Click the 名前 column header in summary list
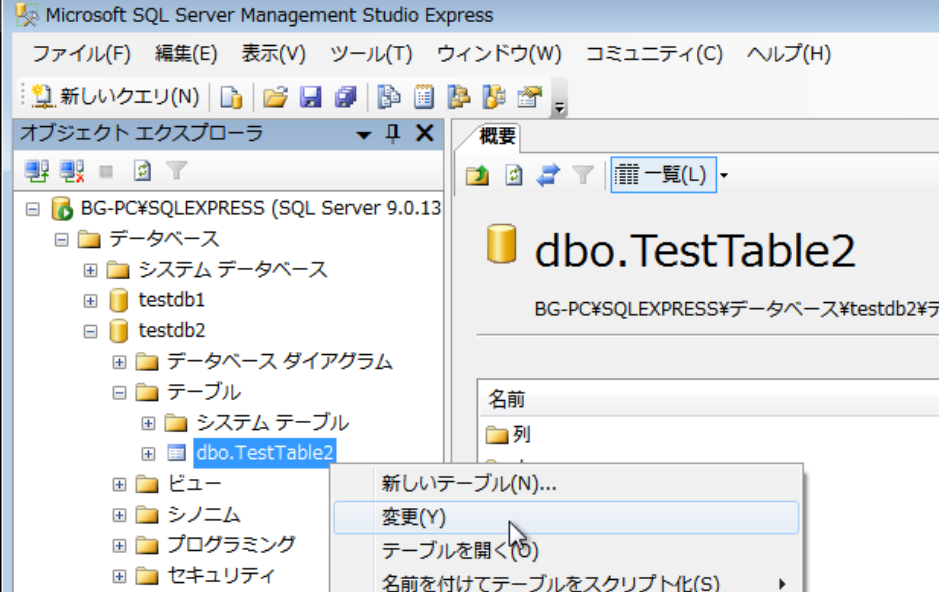This screenshot has height=592, width=939. click(506, 399)
